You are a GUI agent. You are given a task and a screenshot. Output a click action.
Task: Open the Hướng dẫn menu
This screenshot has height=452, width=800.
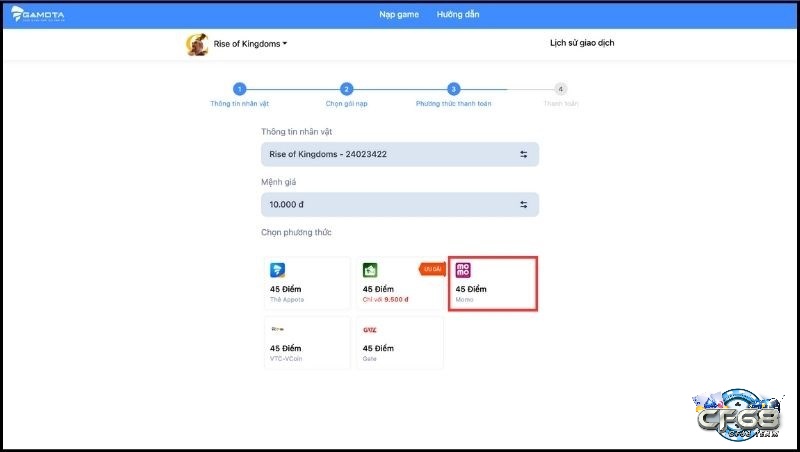click(x=458, y=14)
